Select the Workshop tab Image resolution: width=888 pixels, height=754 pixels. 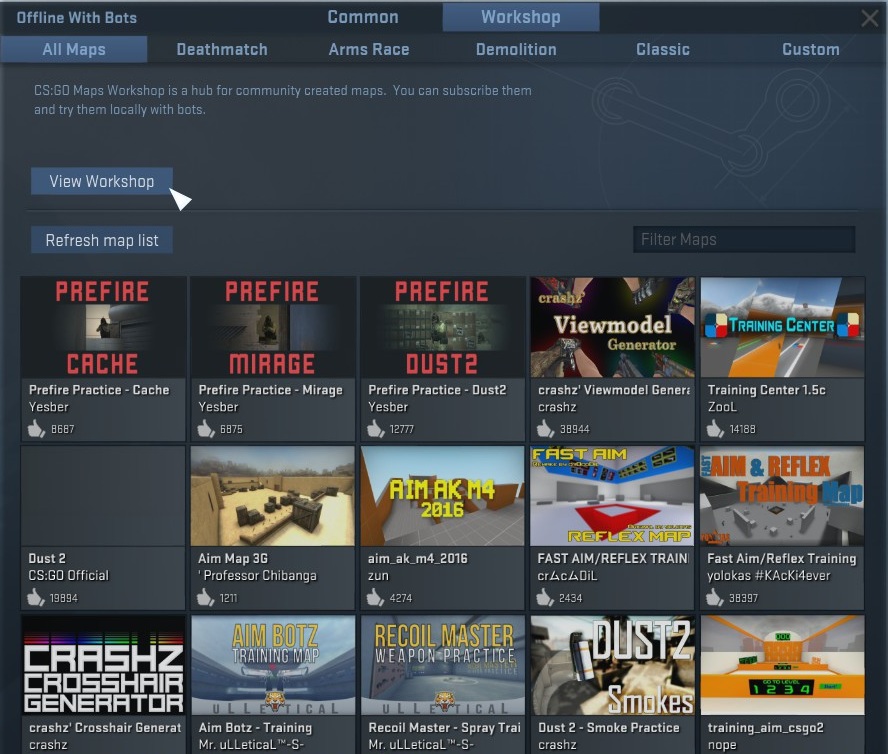(520, 17)
